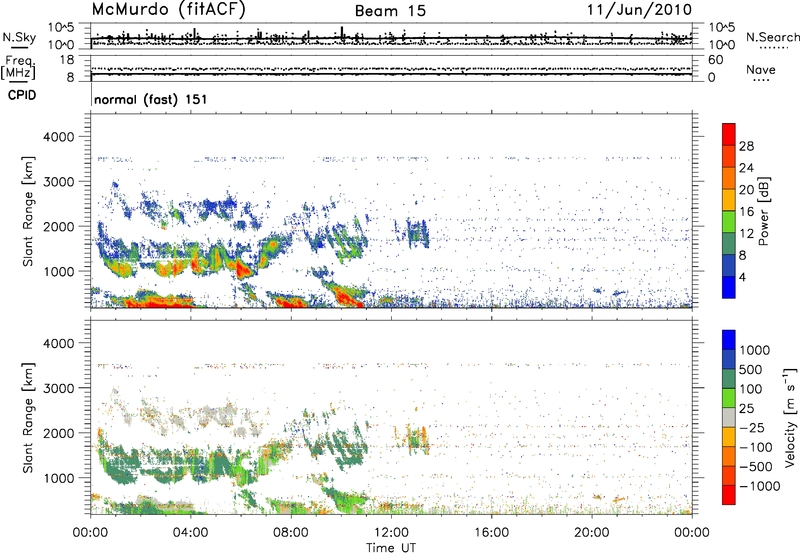The height and width of the screenshot is (554, 800).
Task: Select the "N.Sky" legend label
Action: [19, 37]
